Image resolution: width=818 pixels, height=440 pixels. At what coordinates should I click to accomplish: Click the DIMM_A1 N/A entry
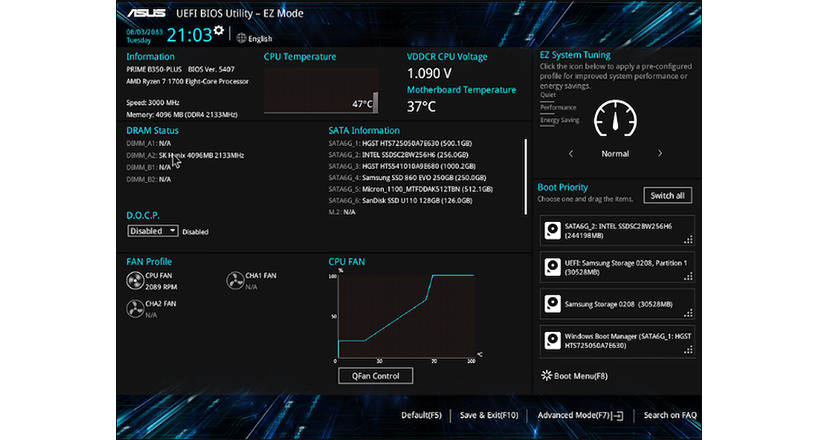(149, 143)
